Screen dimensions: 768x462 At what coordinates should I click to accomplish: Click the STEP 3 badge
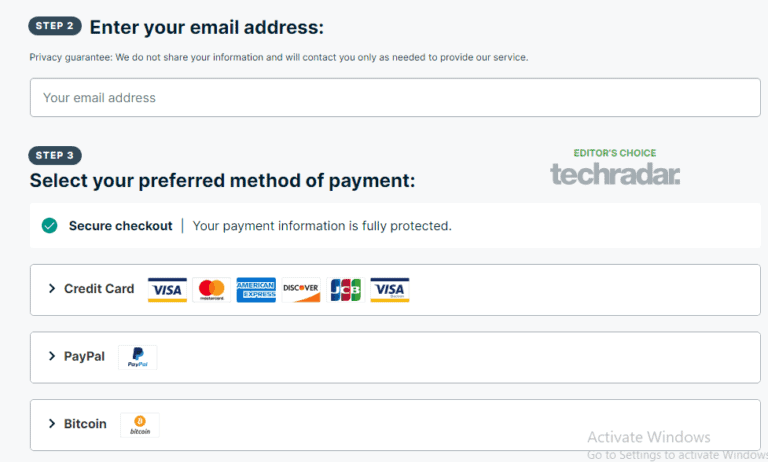[55, 155]
